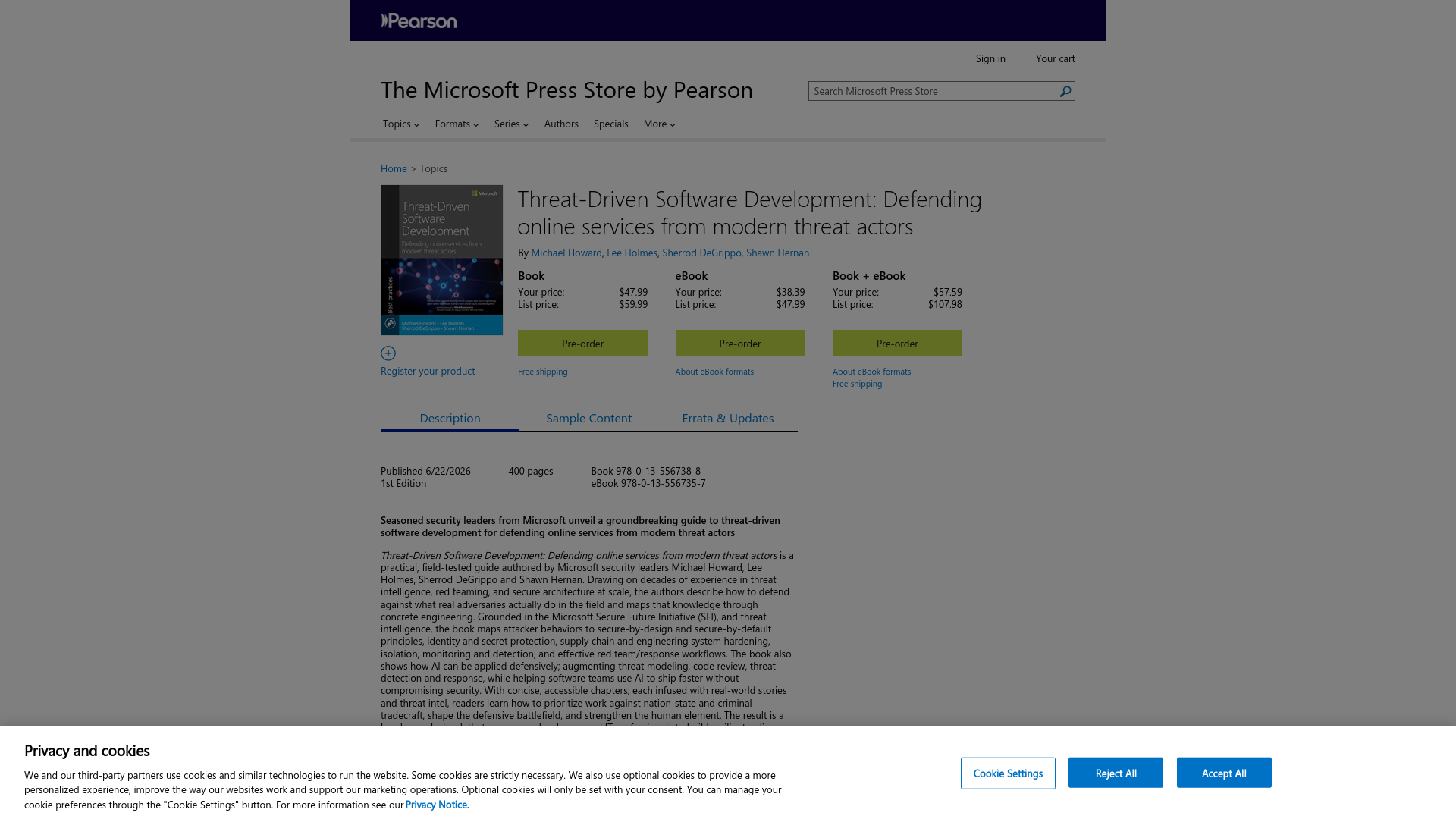This screenshot has width=1456, height=819.
Task: Click Register your product link
Action: tap(428, 371)
